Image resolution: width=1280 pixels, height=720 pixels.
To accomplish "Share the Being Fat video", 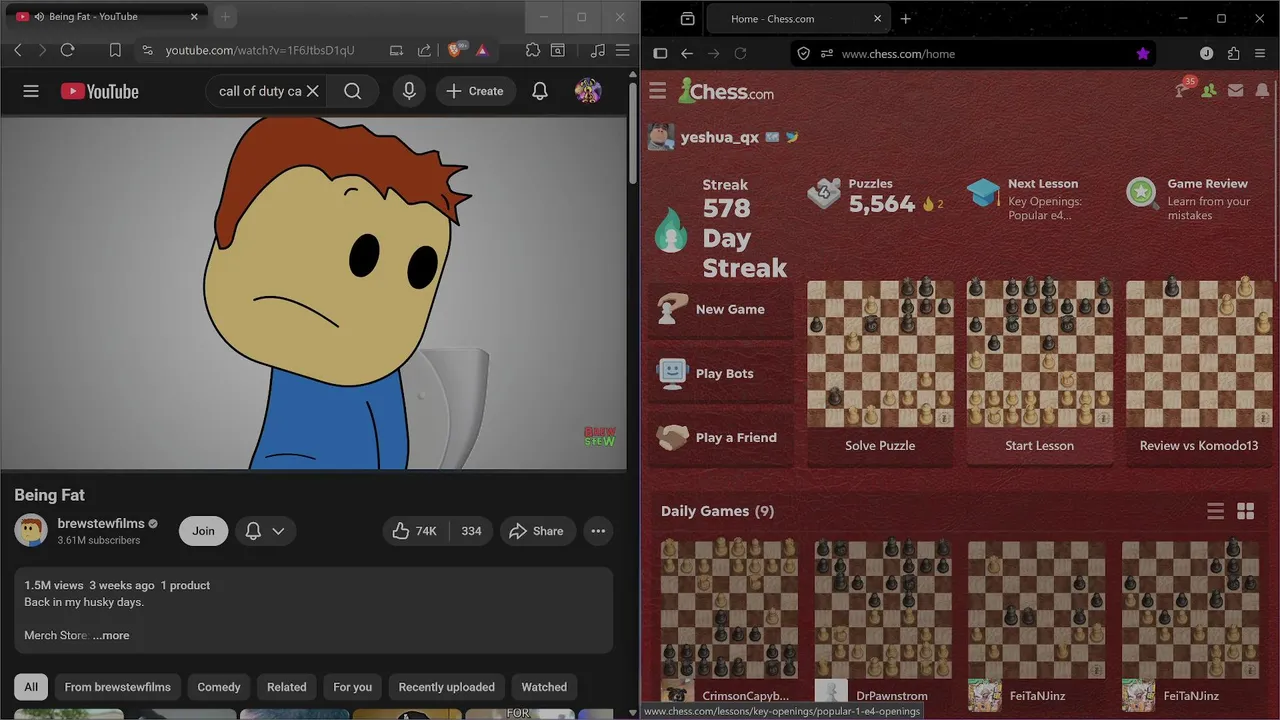I will [537, 531].
